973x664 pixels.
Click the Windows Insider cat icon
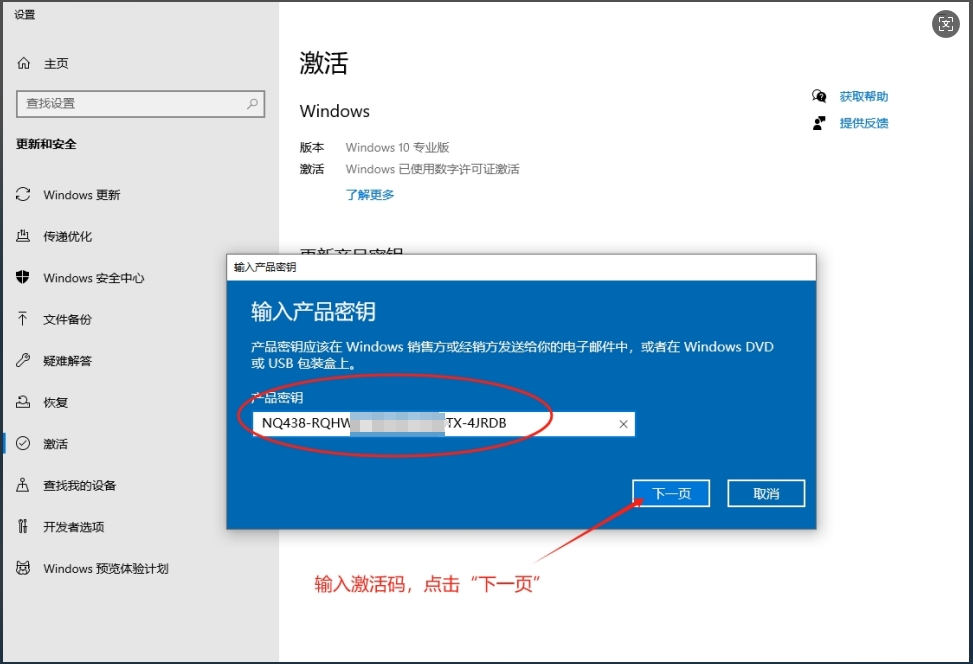coord(23,568)
